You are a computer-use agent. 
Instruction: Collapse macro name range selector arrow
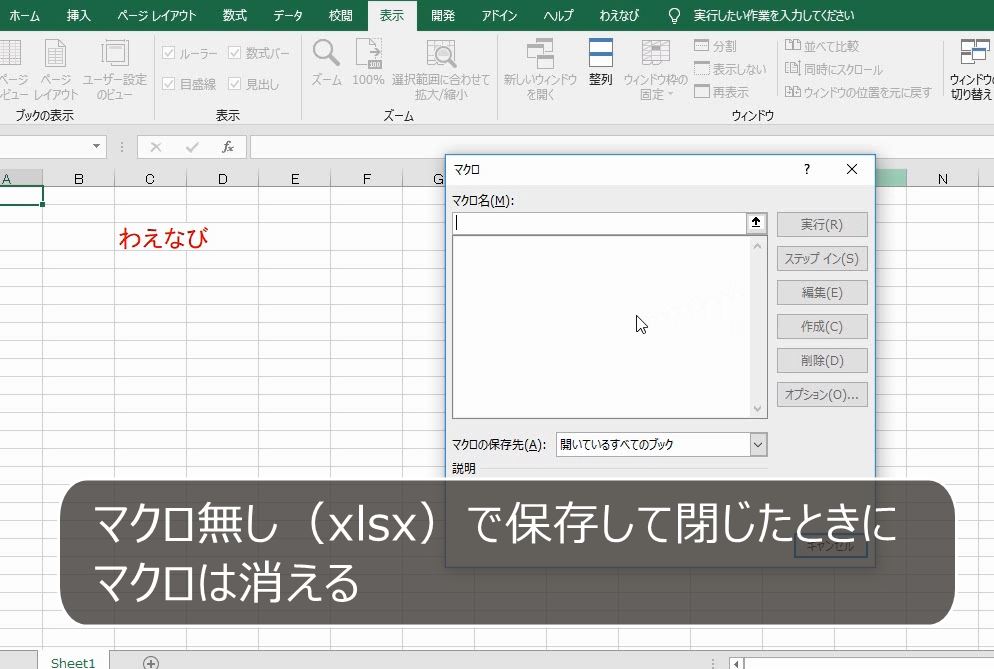[x=756, y=223]
